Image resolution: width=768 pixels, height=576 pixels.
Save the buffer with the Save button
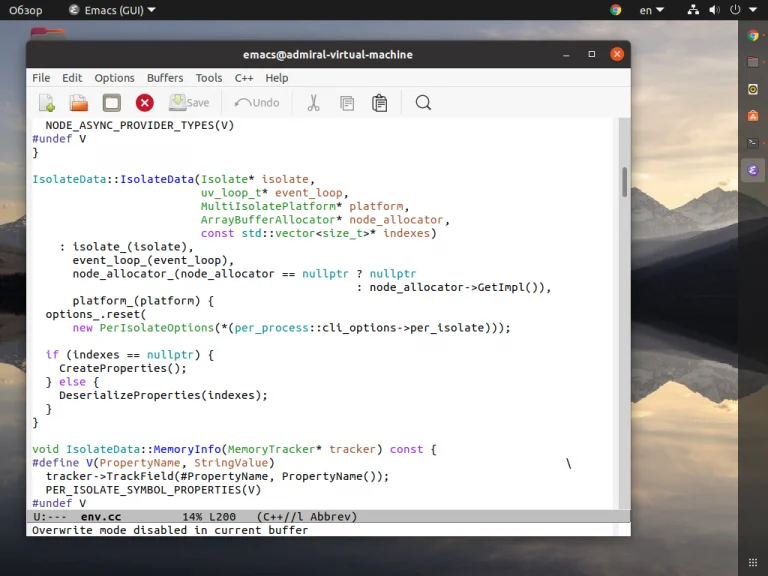[189, 102]
